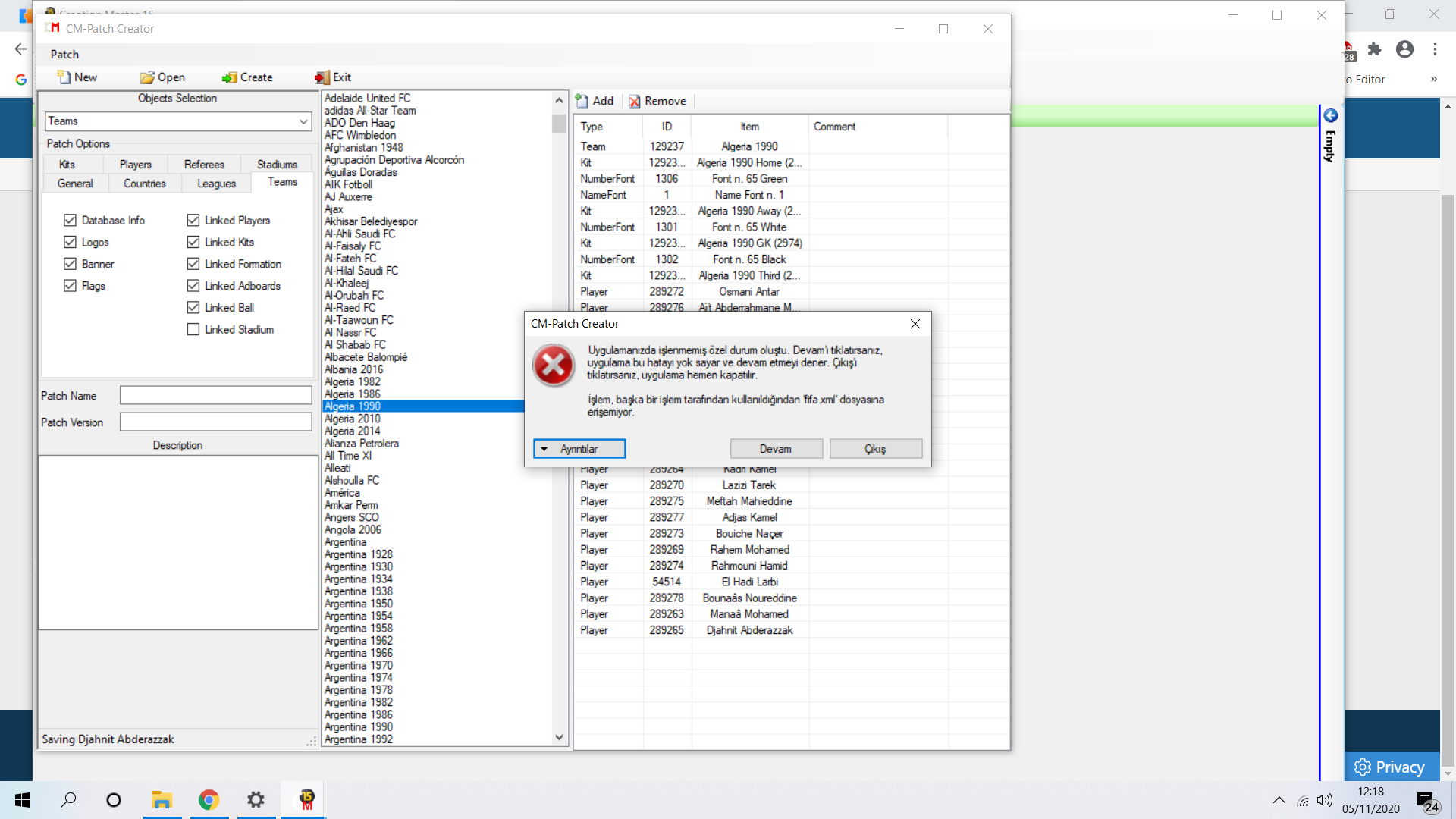Open Chrome profile avatar icon
The width and height of the screenshot is (1456, 819).
[1404, 49]
